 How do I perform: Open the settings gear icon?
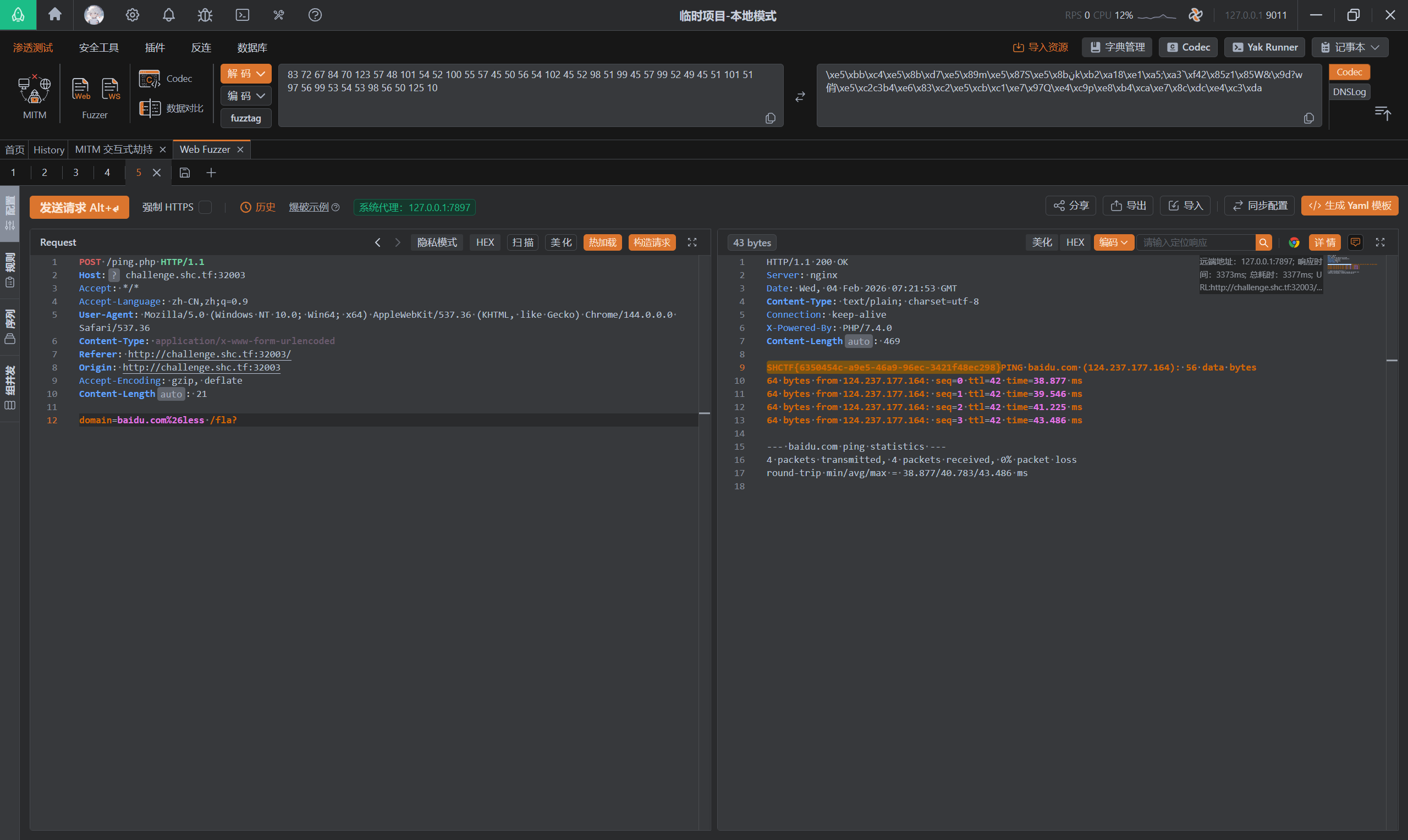(133, 15)
